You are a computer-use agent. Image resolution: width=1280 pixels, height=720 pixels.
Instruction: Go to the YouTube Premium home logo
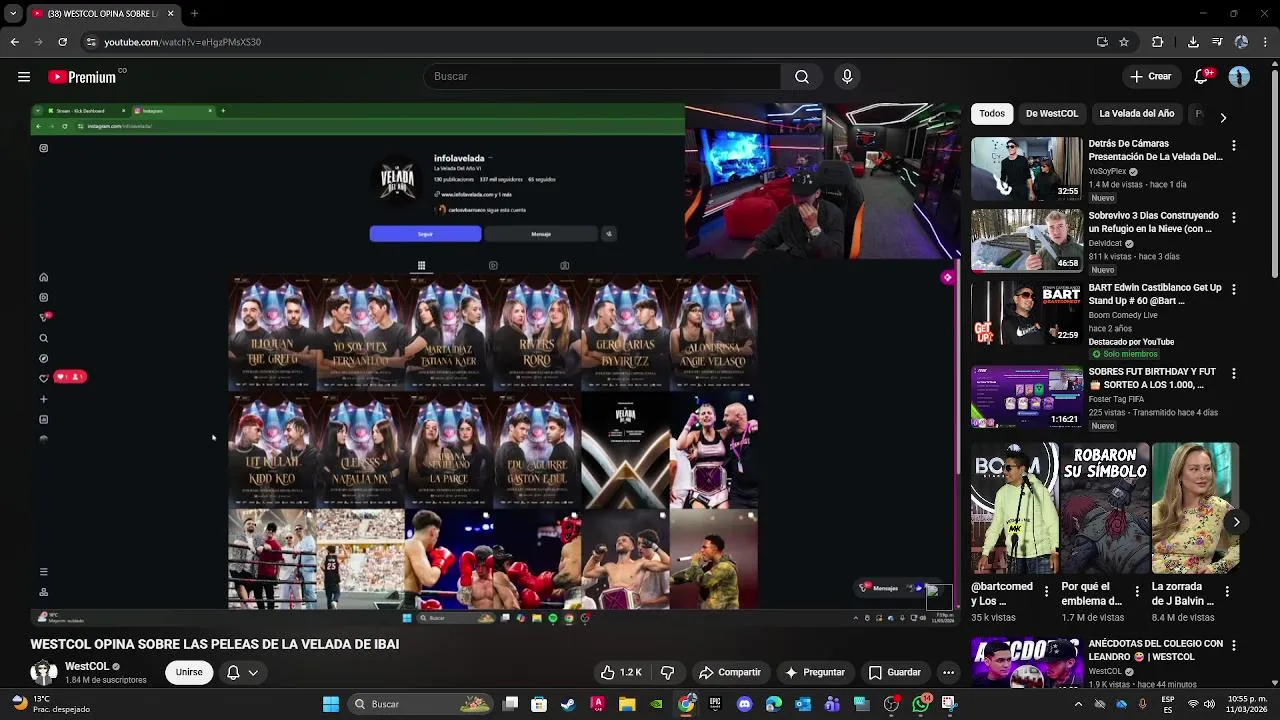pos(82,77)
